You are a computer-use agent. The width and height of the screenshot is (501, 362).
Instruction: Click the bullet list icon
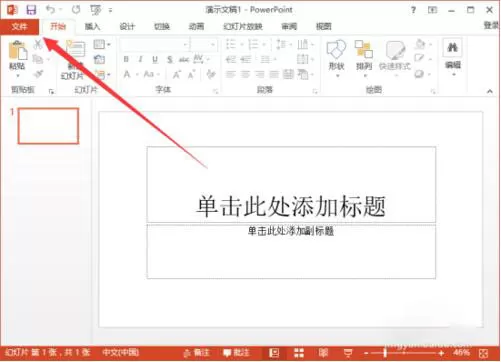pos(231,44)
